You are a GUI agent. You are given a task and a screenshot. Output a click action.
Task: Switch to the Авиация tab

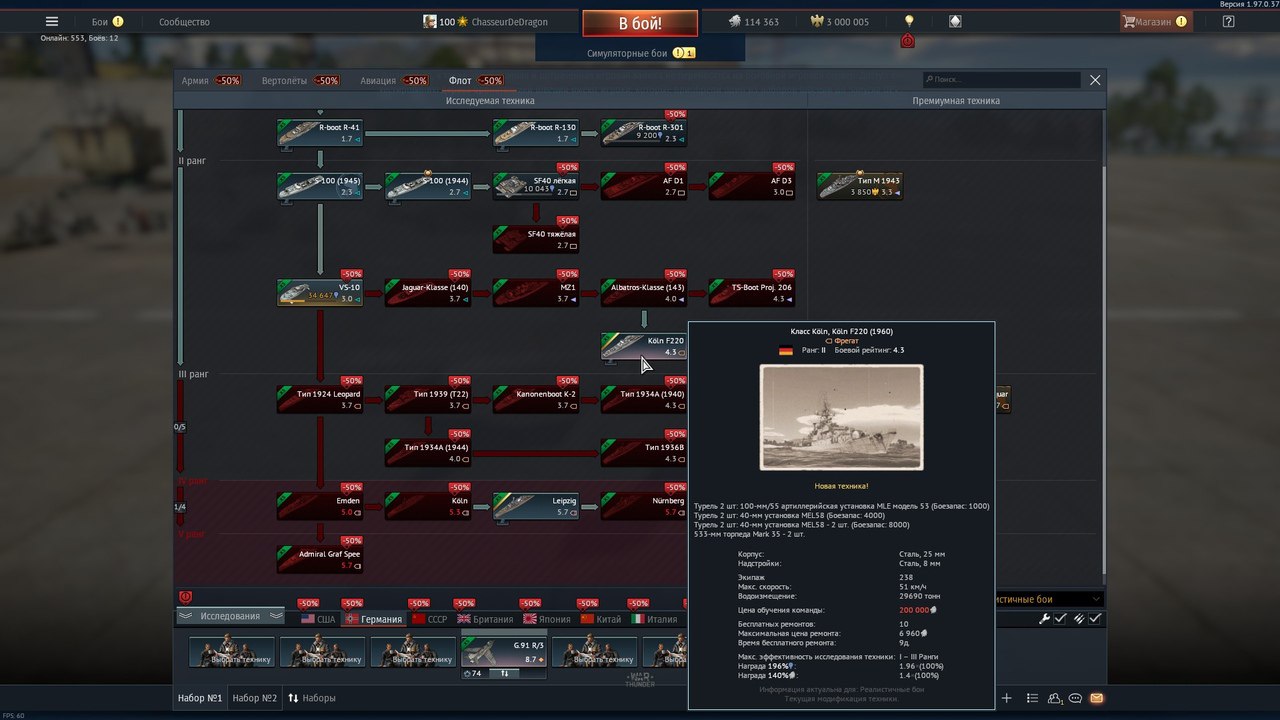[394, 80]
